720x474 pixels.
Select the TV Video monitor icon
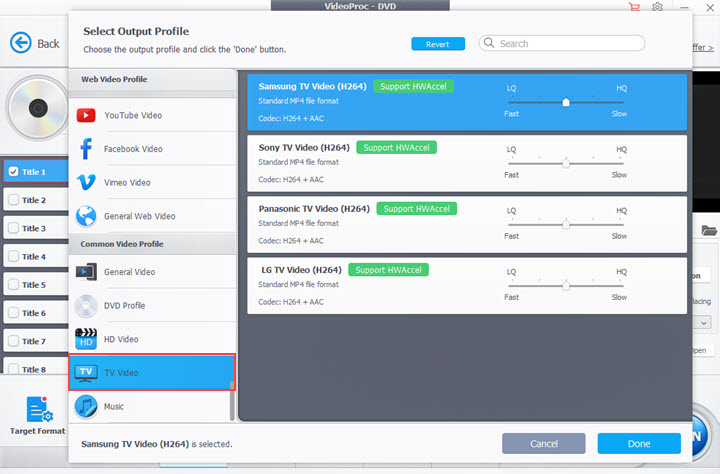click(x=86, y=373)
